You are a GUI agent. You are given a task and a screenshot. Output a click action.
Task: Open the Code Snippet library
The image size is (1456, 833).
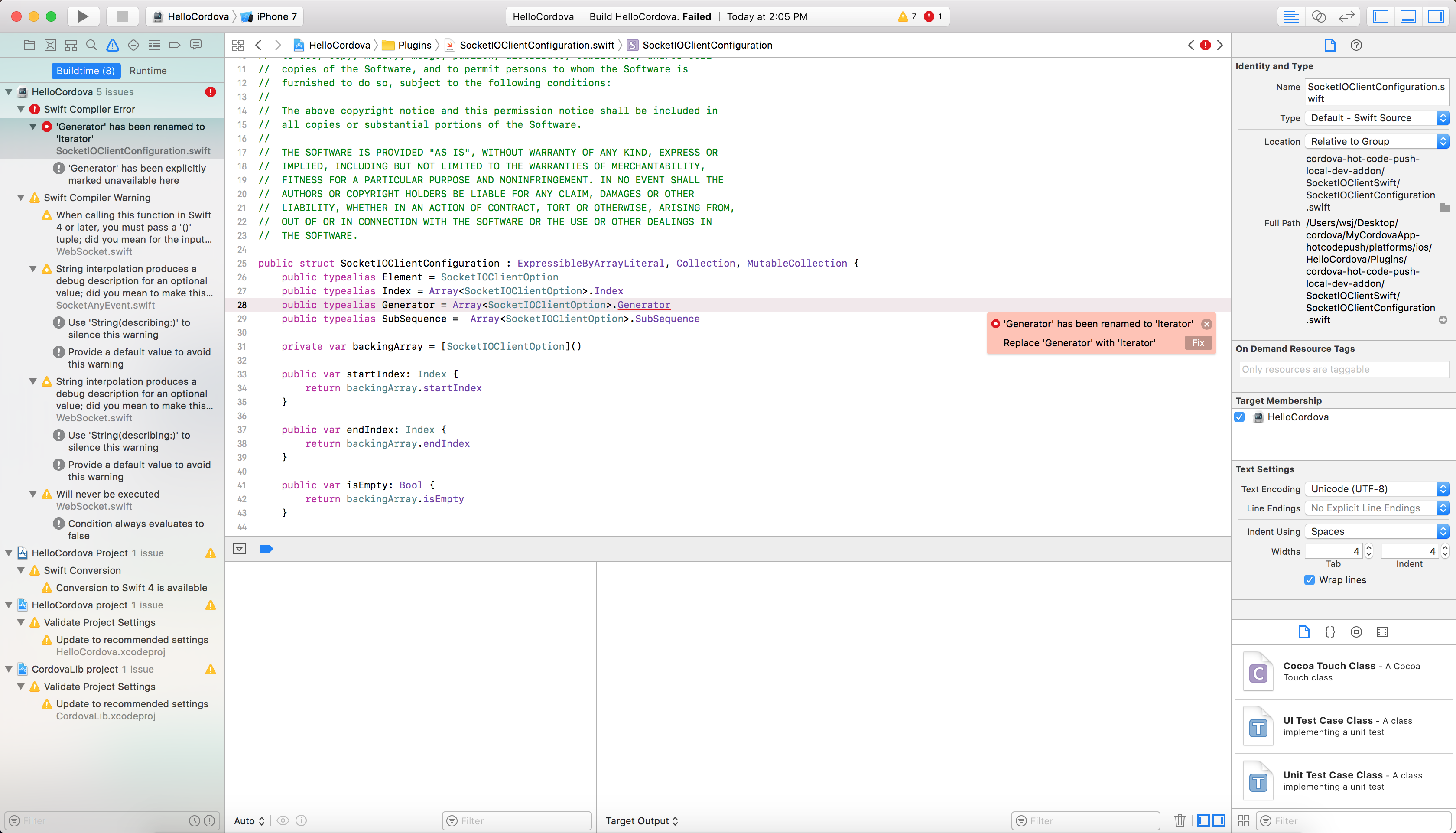[1329, 632]
